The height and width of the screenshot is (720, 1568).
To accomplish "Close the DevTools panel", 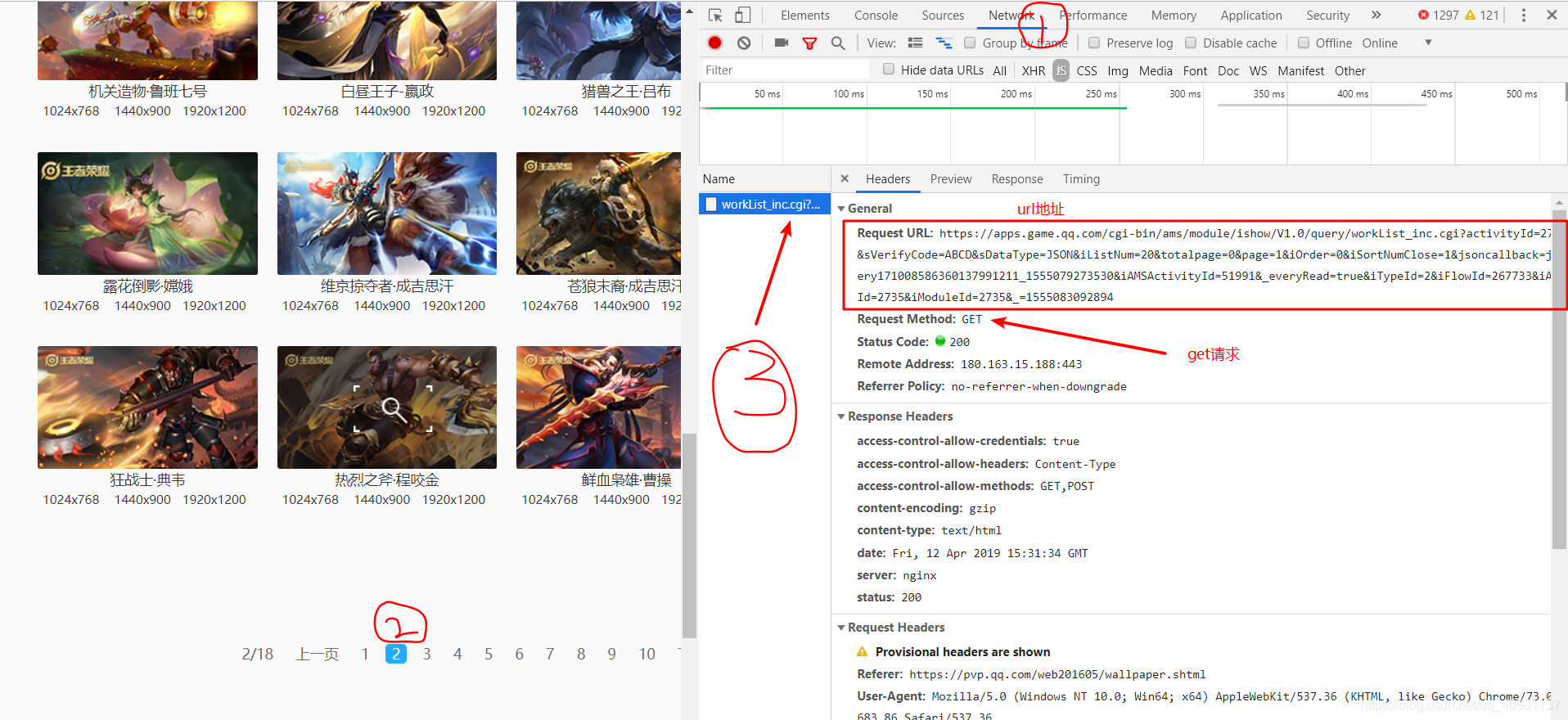I will (1552, 15).
